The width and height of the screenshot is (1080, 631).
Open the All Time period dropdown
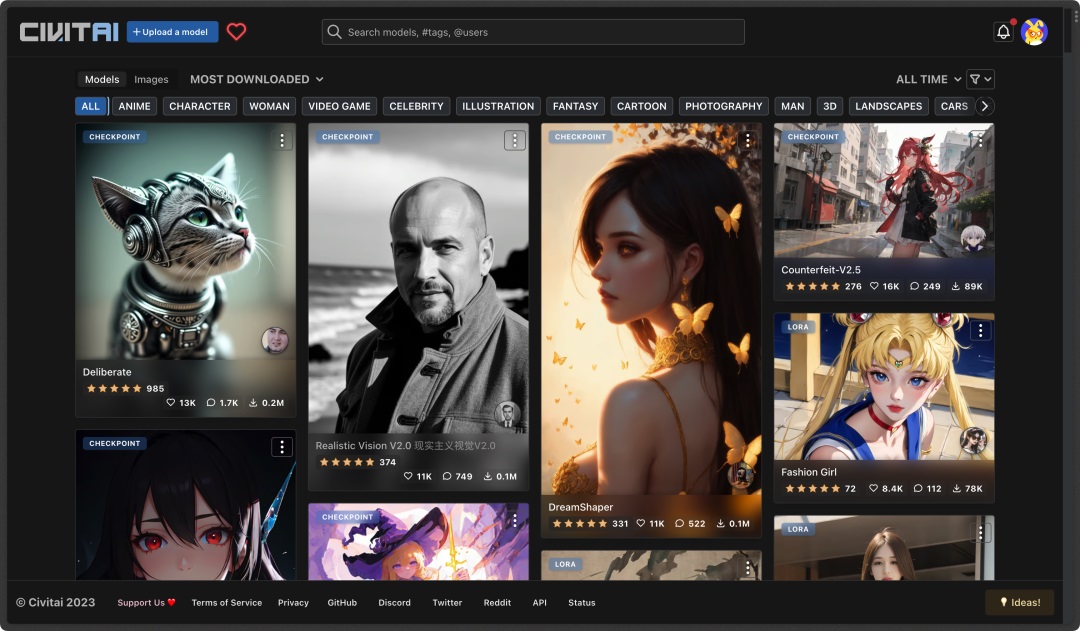928,79
